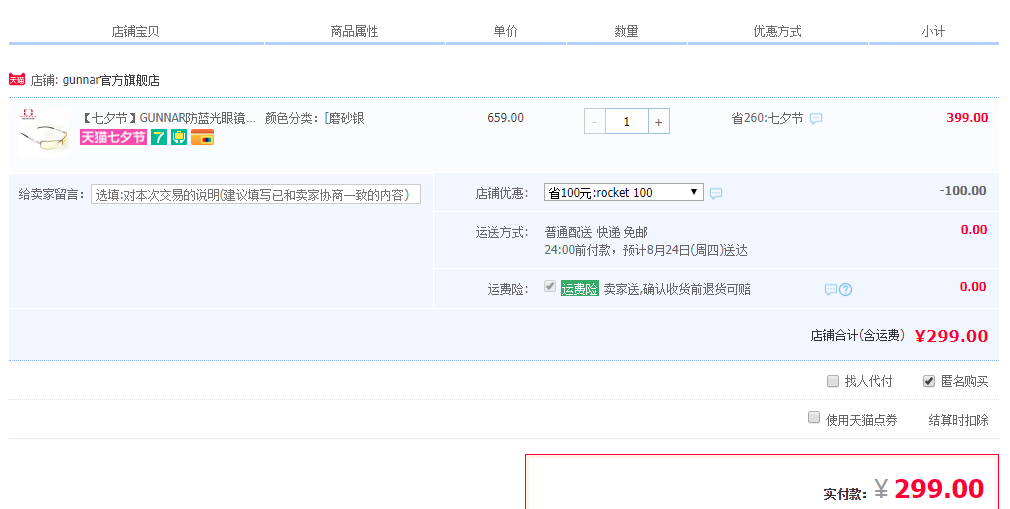The image size is (1010, 509).
Task: Click the green 运费险 label badge
Action: pos(580,289)
